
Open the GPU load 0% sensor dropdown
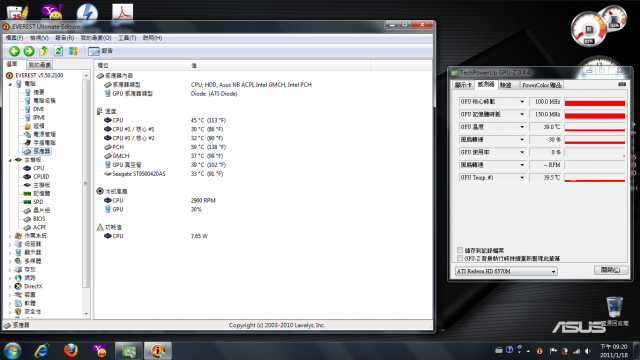pos(522,152)
